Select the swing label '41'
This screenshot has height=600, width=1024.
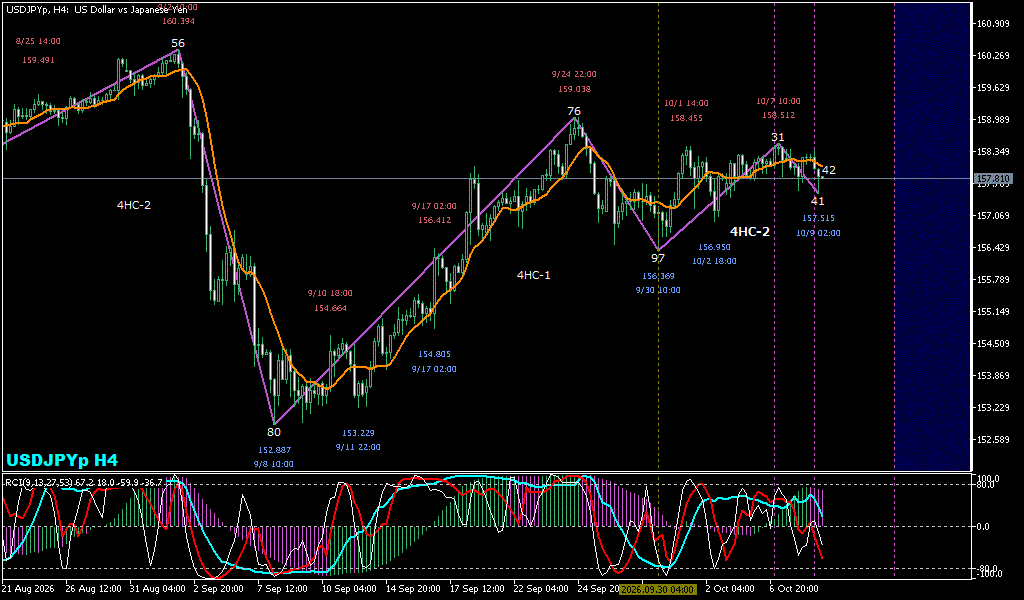click(x=817, y=201)
